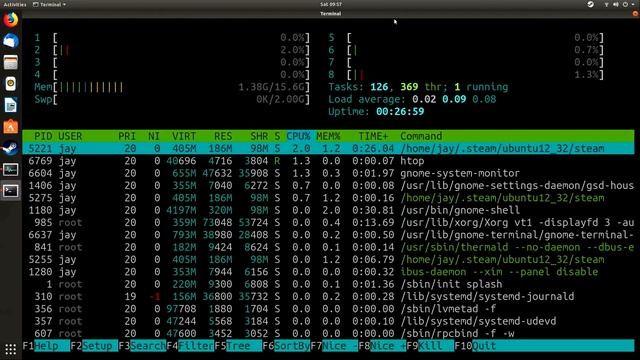This screenshot has height=360, width=640.
Task: Open the power indicator in top bar
Action: pyautogui.click(x=625, y=4)
